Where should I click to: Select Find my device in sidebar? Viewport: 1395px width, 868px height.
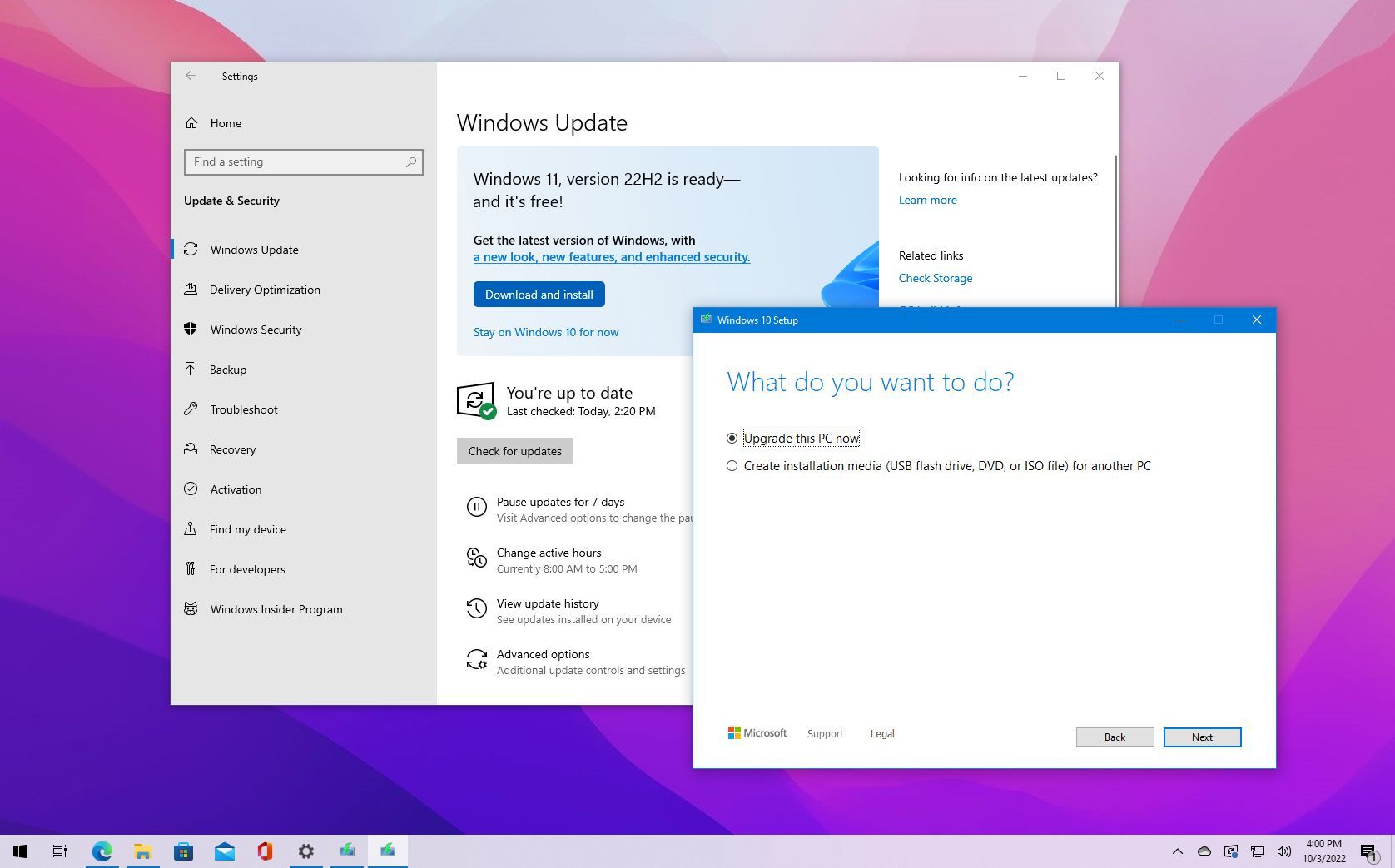coord(246,529)
